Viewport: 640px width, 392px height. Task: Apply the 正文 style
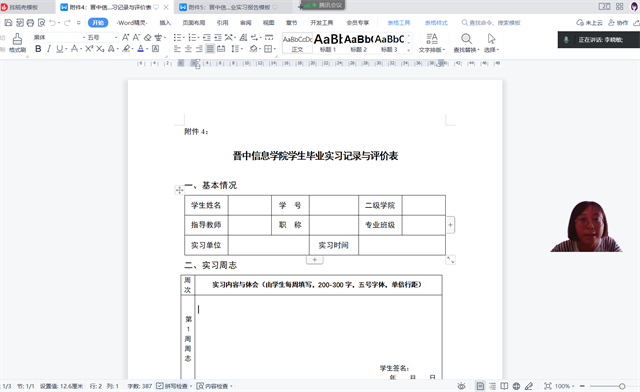(x=298, y=43)
